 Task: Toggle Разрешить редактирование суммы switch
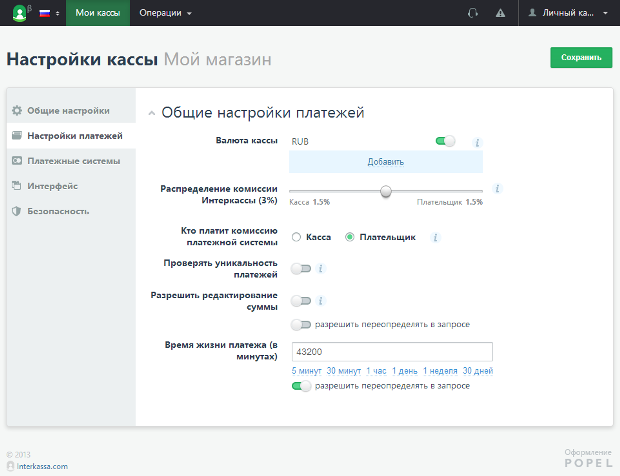point(301,301)
